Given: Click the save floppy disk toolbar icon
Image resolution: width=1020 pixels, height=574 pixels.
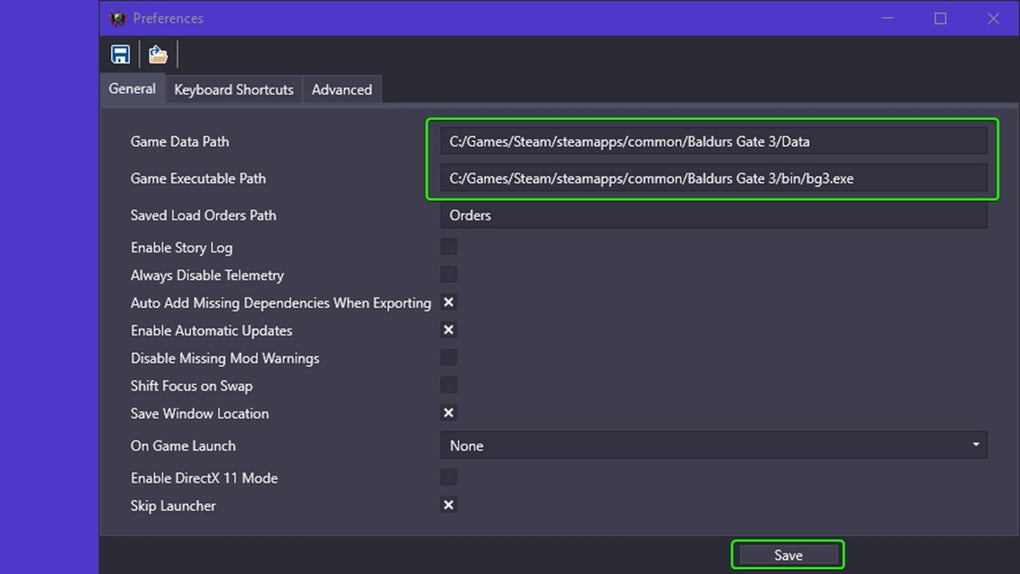Looking at the screenshot, I should [120, 55].
